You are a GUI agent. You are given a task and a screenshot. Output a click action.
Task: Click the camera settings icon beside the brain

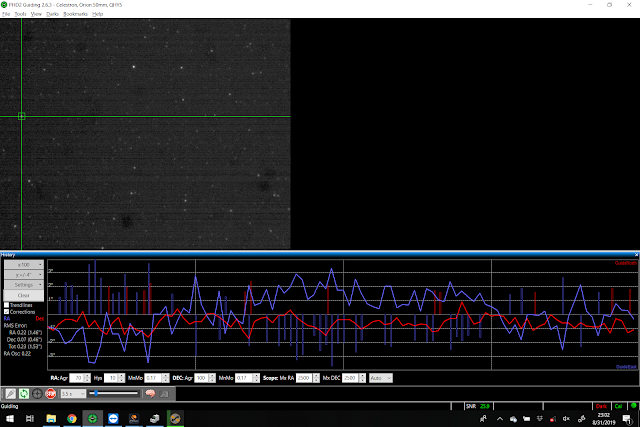click(164, 394)
